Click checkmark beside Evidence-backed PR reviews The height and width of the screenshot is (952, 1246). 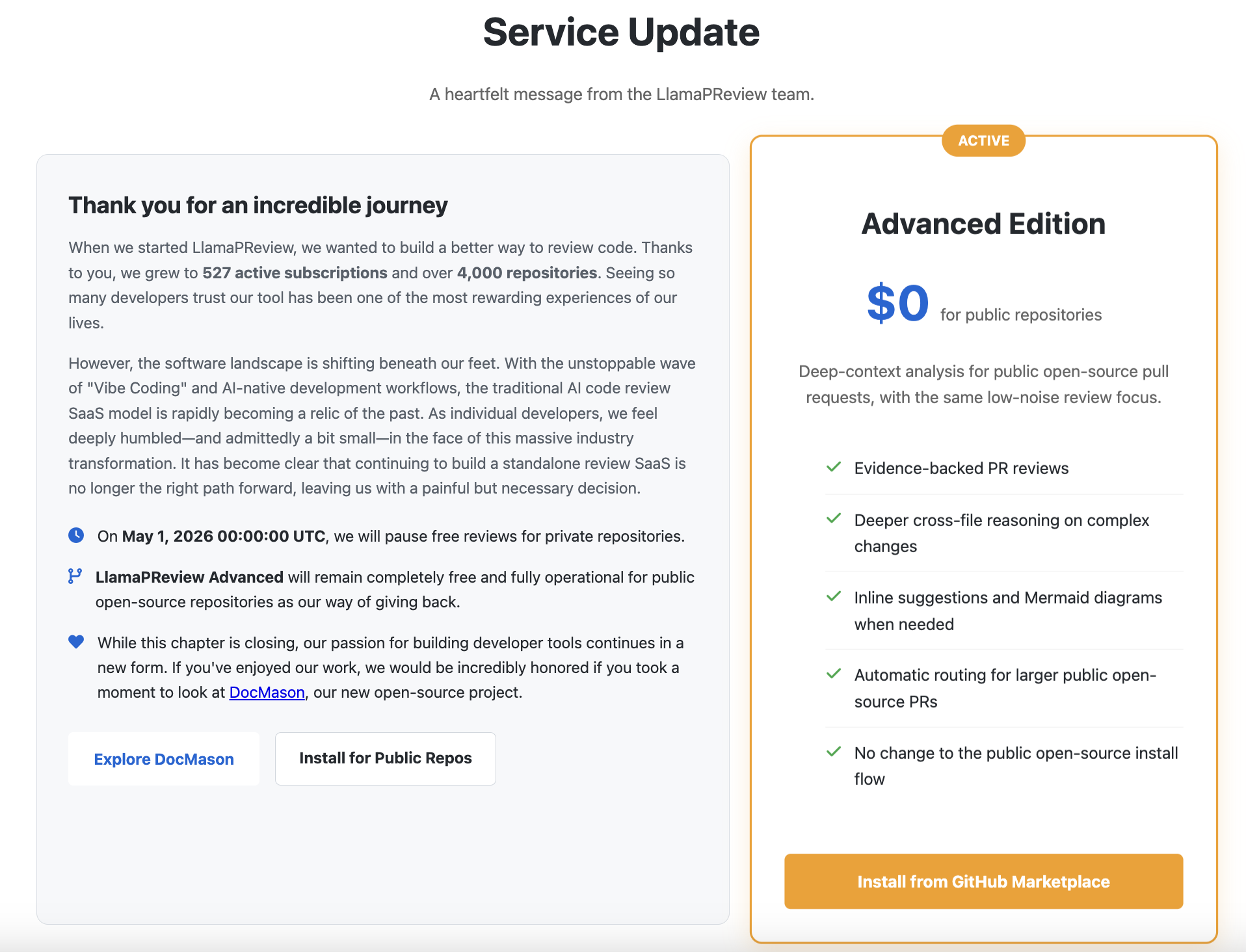833,467
